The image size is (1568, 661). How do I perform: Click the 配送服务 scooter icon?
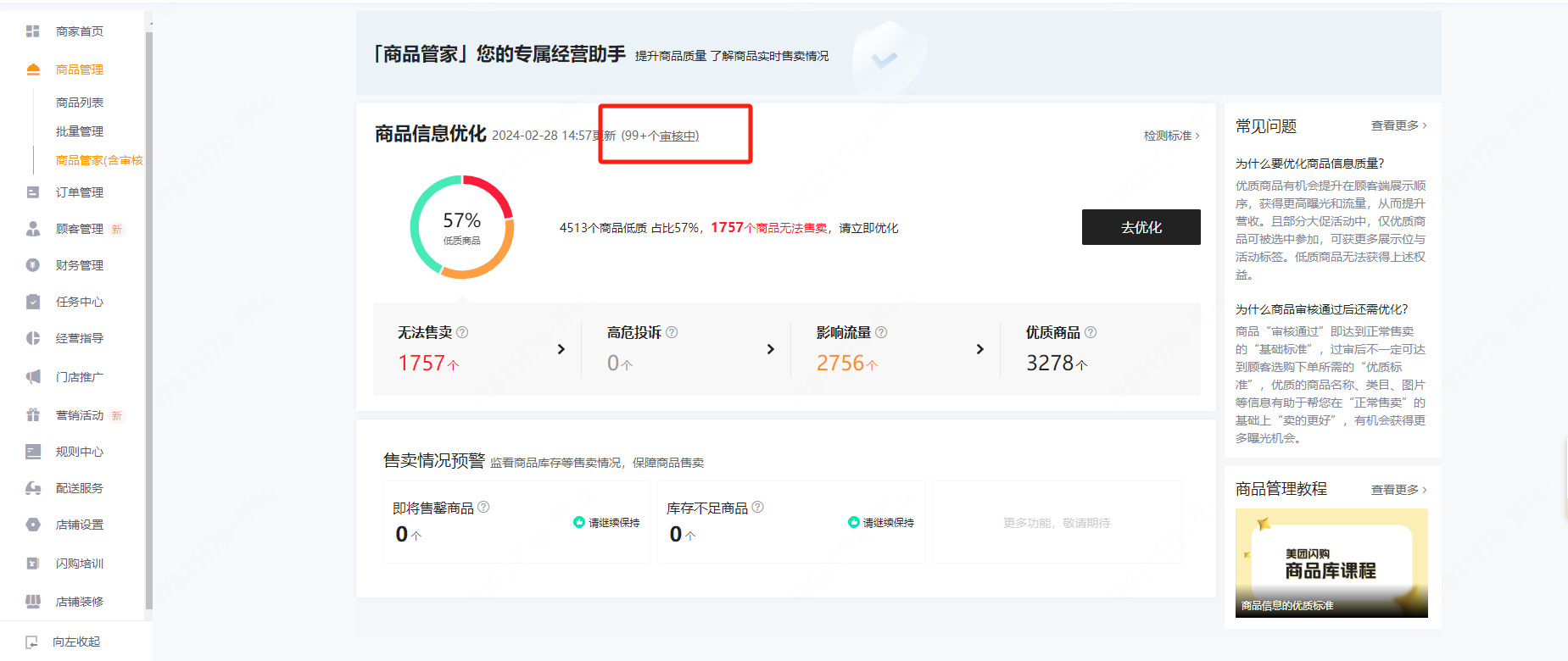pyautogui.click(x=33, y=488)
